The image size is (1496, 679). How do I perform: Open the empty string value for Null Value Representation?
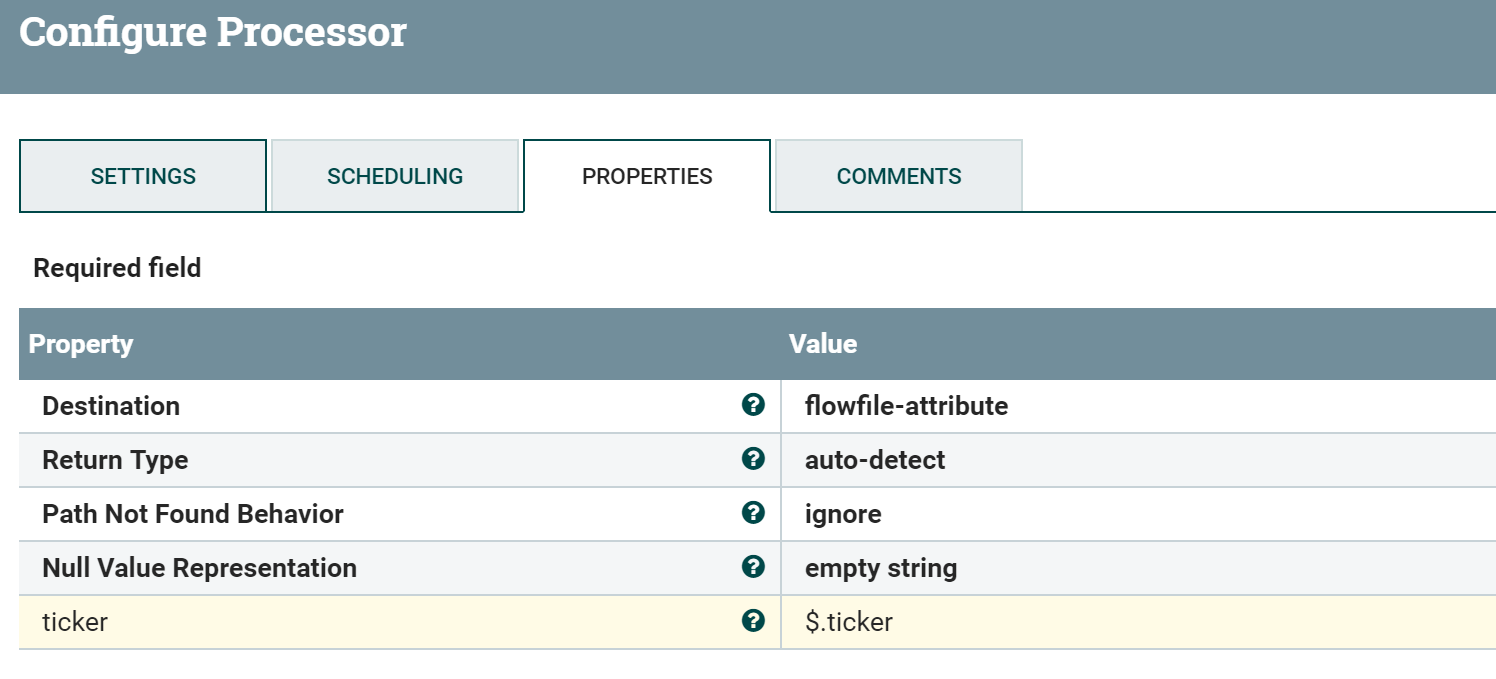[880, 567]
